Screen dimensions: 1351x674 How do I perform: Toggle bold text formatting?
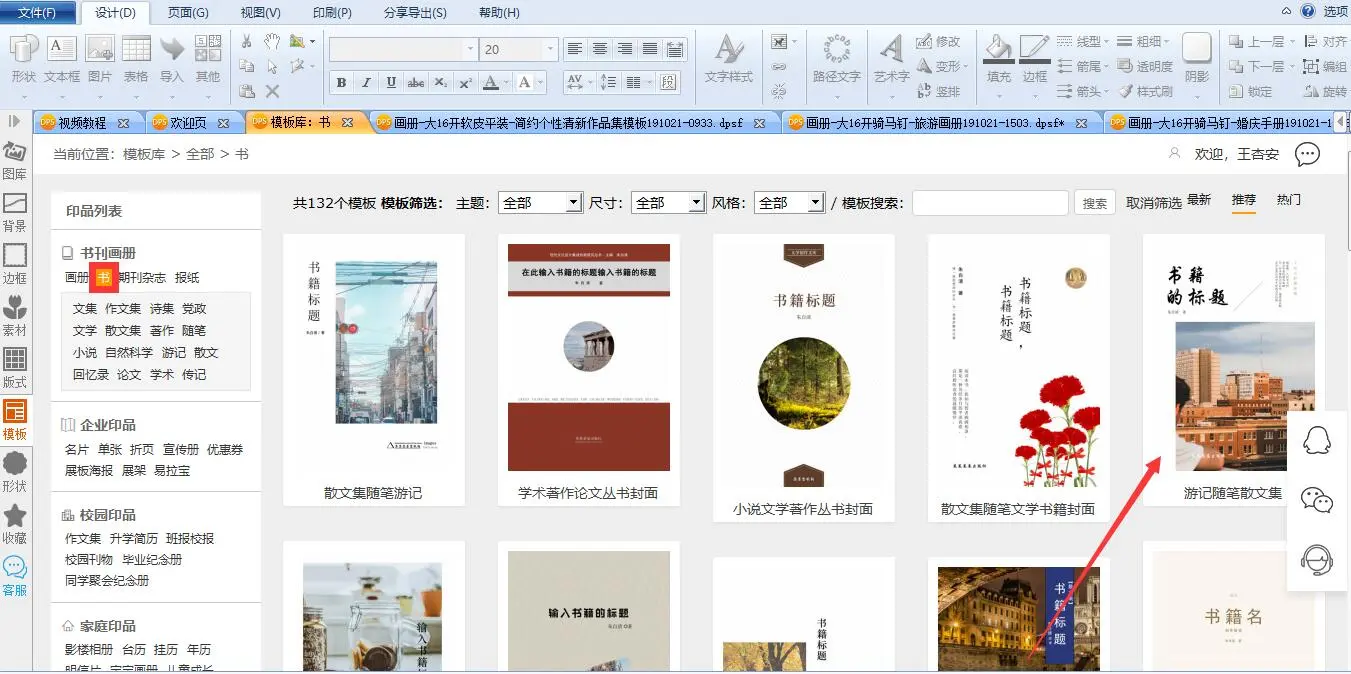point(341,82)
